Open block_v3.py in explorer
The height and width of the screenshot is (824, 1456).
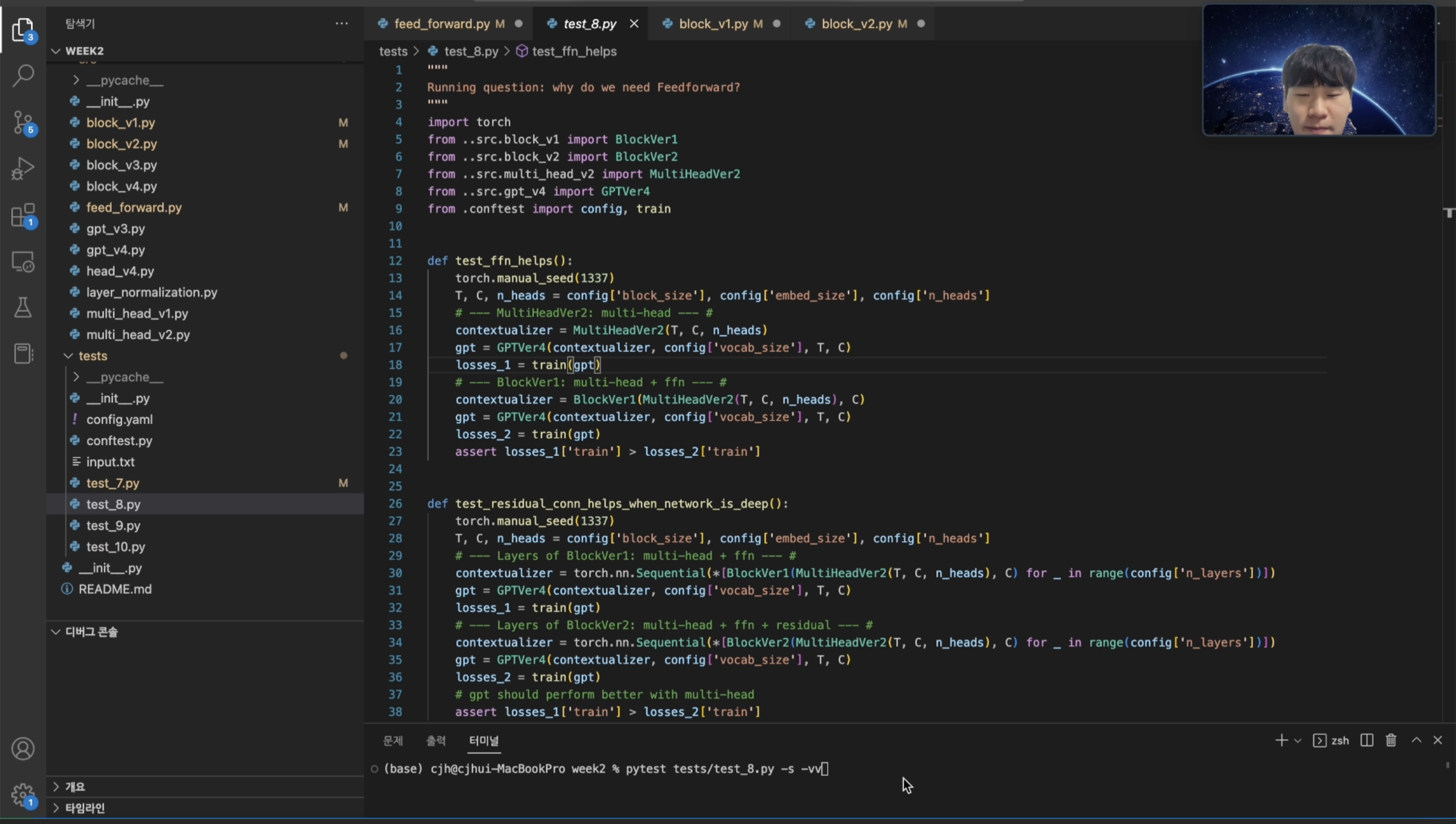205,165
